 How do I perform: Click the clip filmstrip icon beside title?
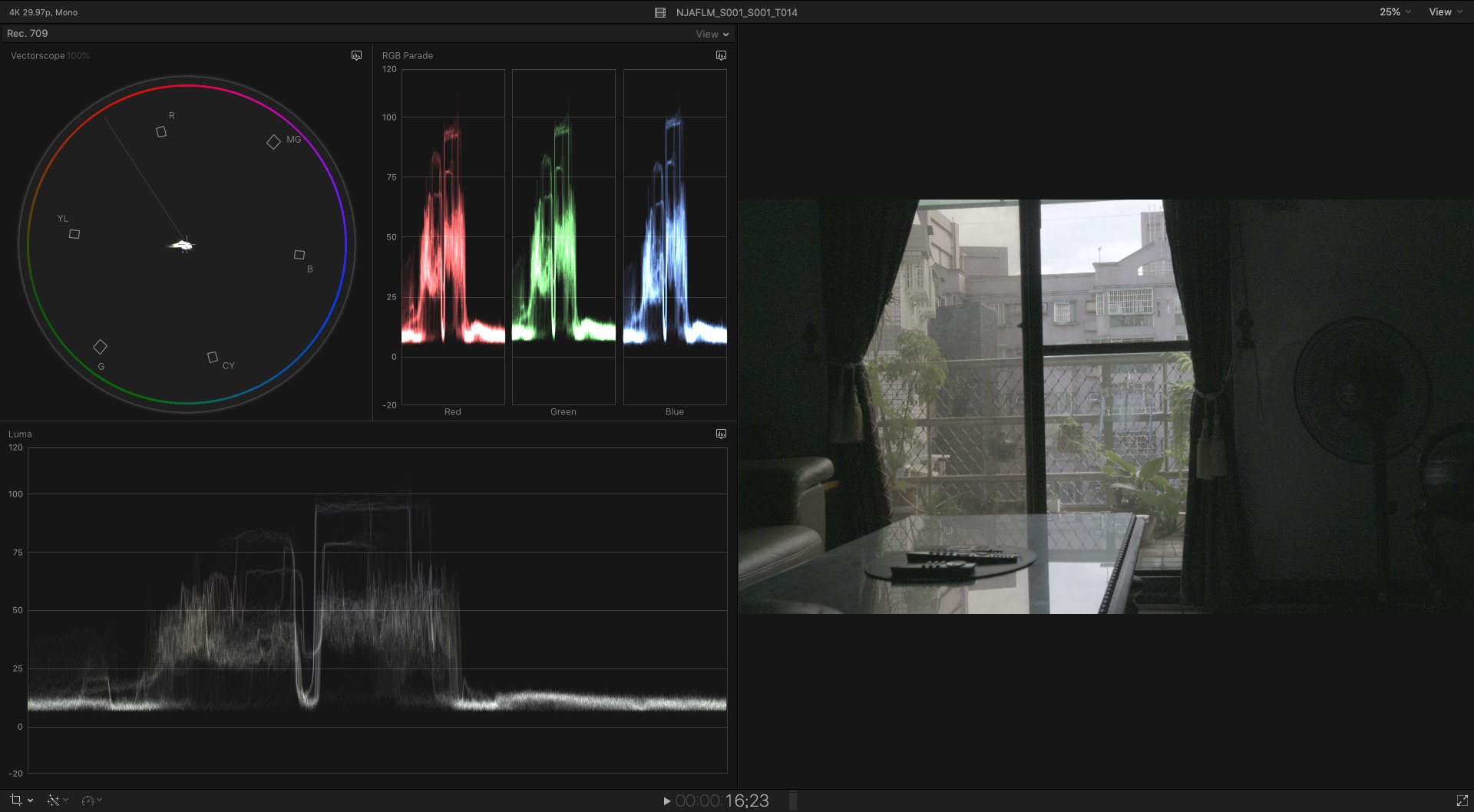660,12
